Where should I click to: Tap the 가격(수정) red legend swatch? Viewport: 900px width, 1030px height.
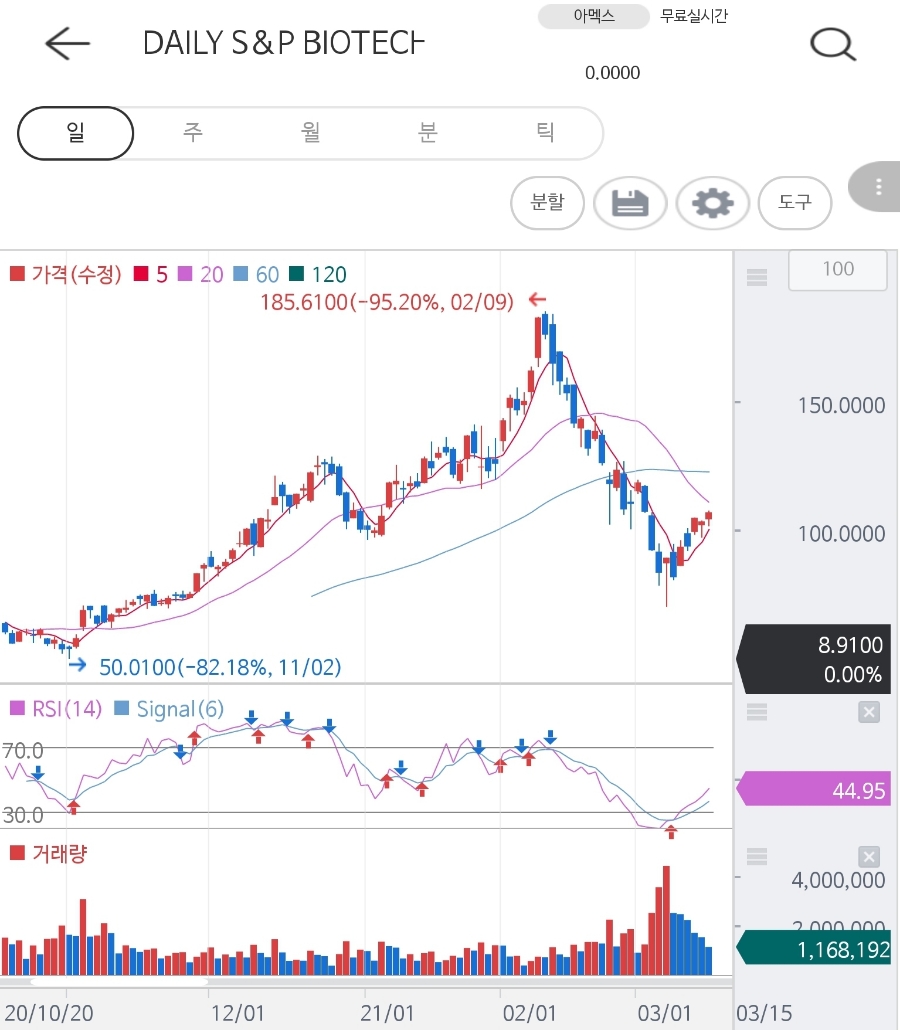pos(16,274)
